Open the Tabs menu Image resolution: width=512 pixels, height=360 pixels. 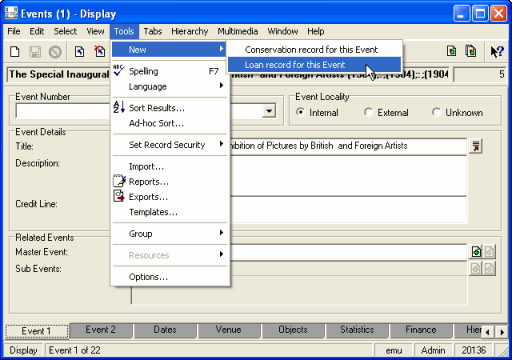(153, 31)
